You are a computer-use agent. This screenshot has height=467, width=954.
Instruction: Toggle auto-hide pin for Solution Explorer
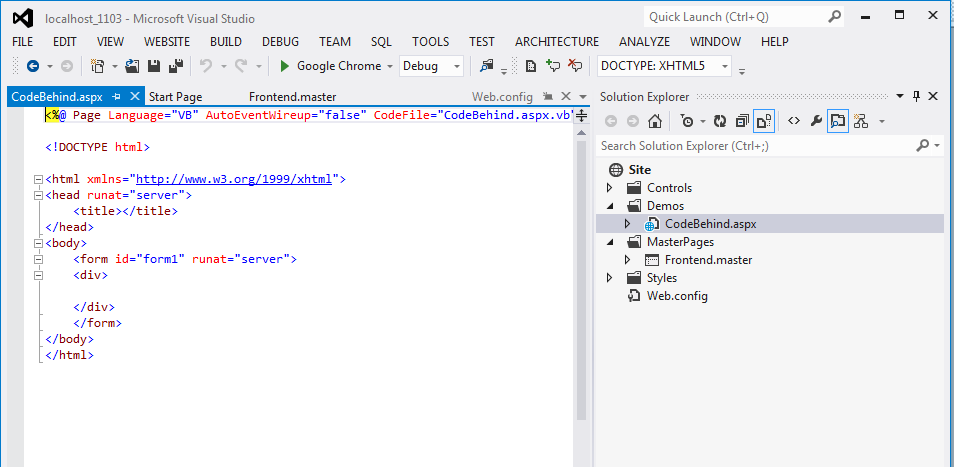[x=916, y=96]
